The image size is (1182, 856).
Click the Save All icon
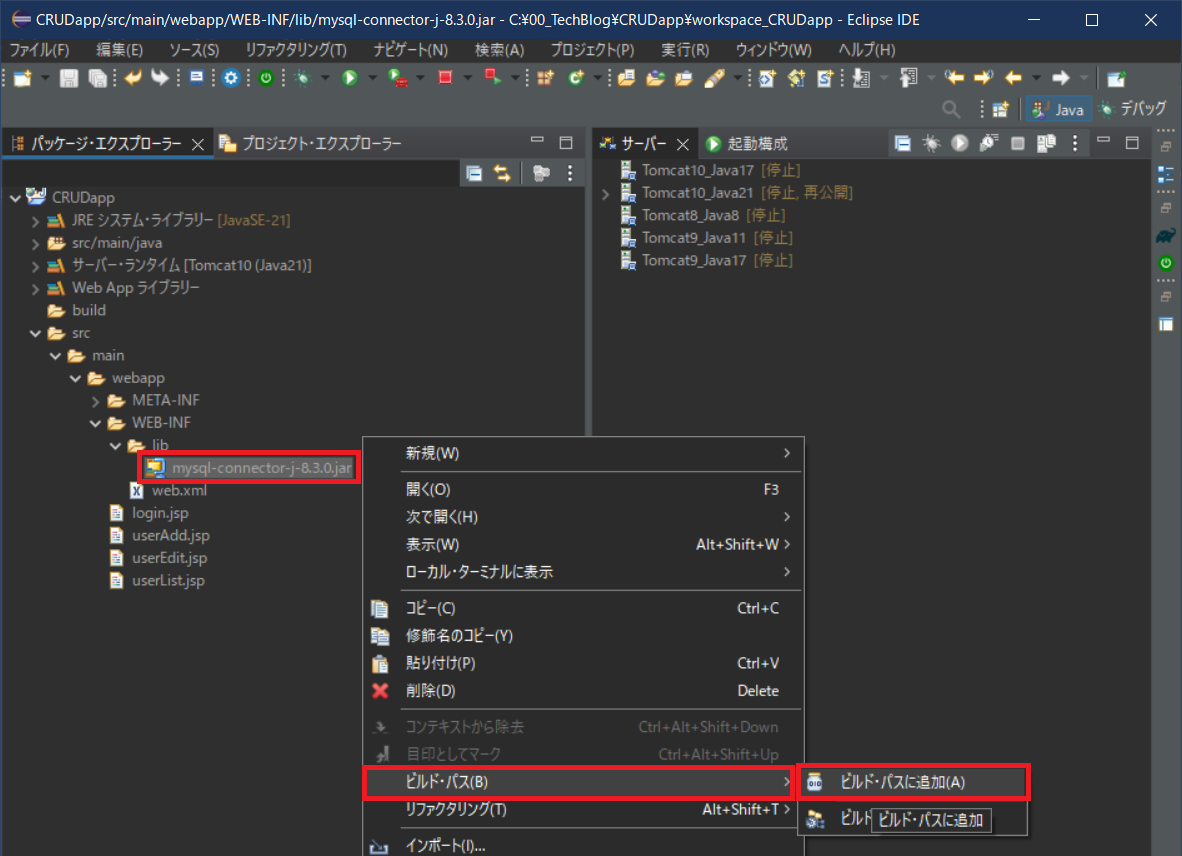click(x=97, y=78)
